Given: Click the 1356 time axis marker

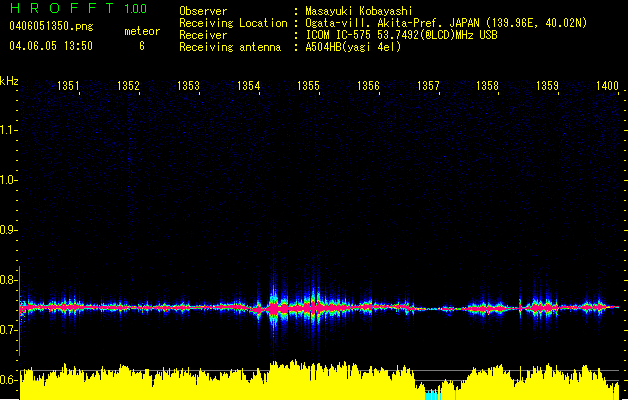Looking at the screenshot, I should click(x=368, y=86).
